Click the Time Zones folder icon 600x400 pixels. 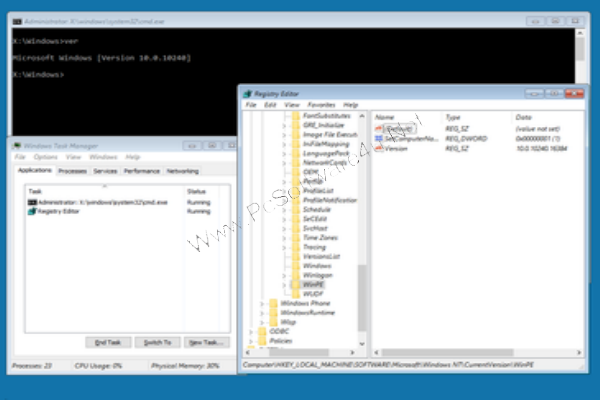tap(296, 238)
